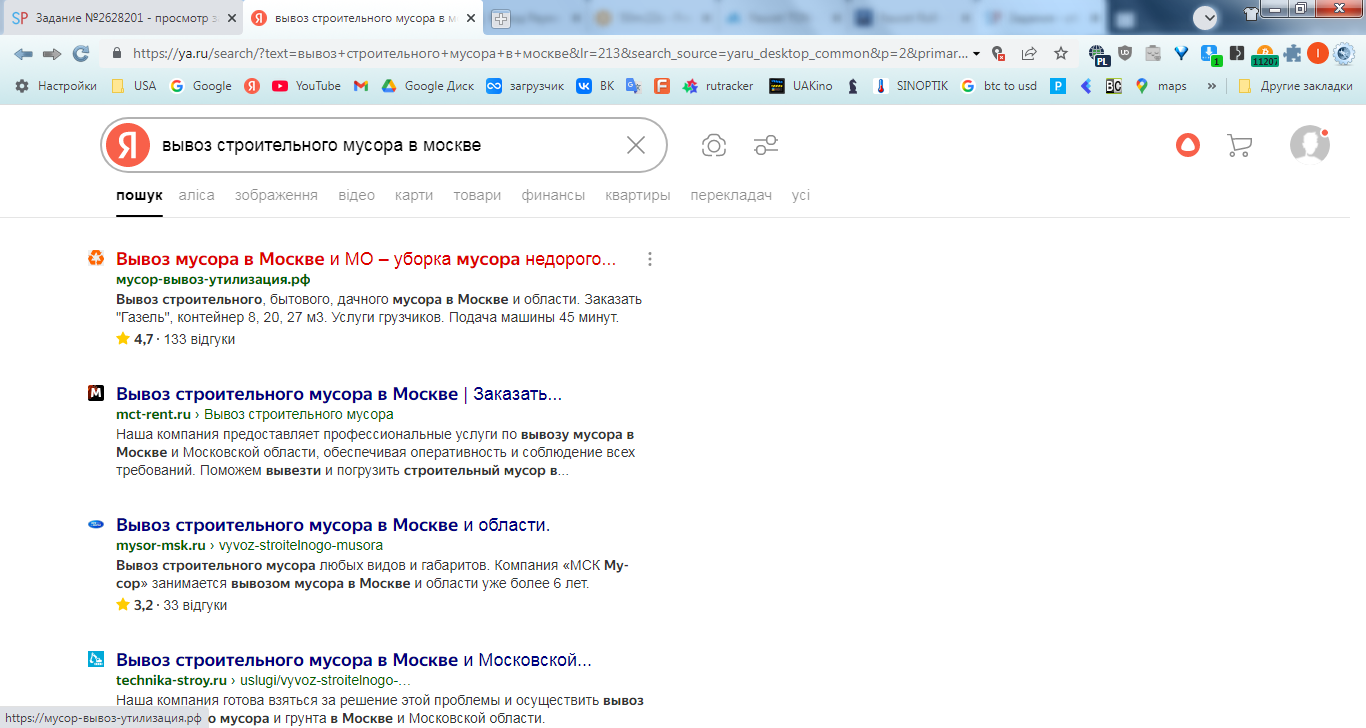Reload the current page
Viewport: 1366px width, 728px height.
click(x=81, y=54)
